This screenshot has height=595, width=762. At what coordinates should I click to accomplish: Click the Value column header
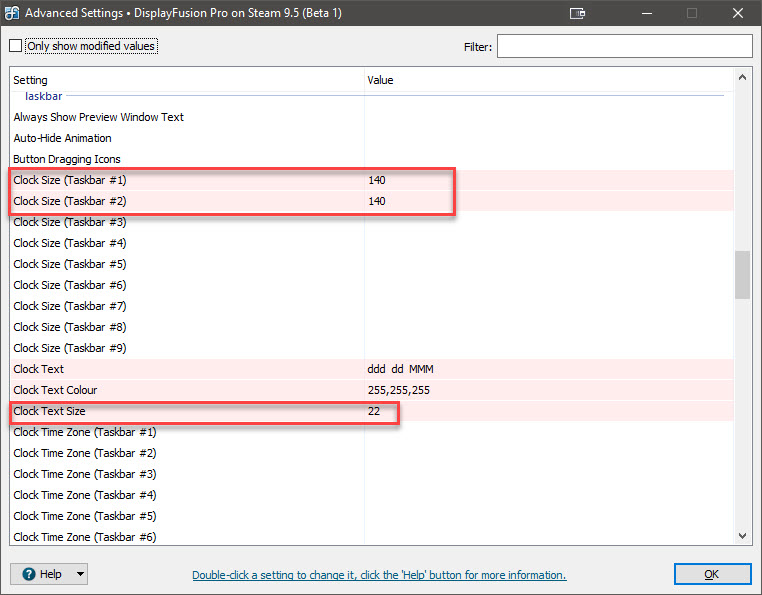coord(381,80)
